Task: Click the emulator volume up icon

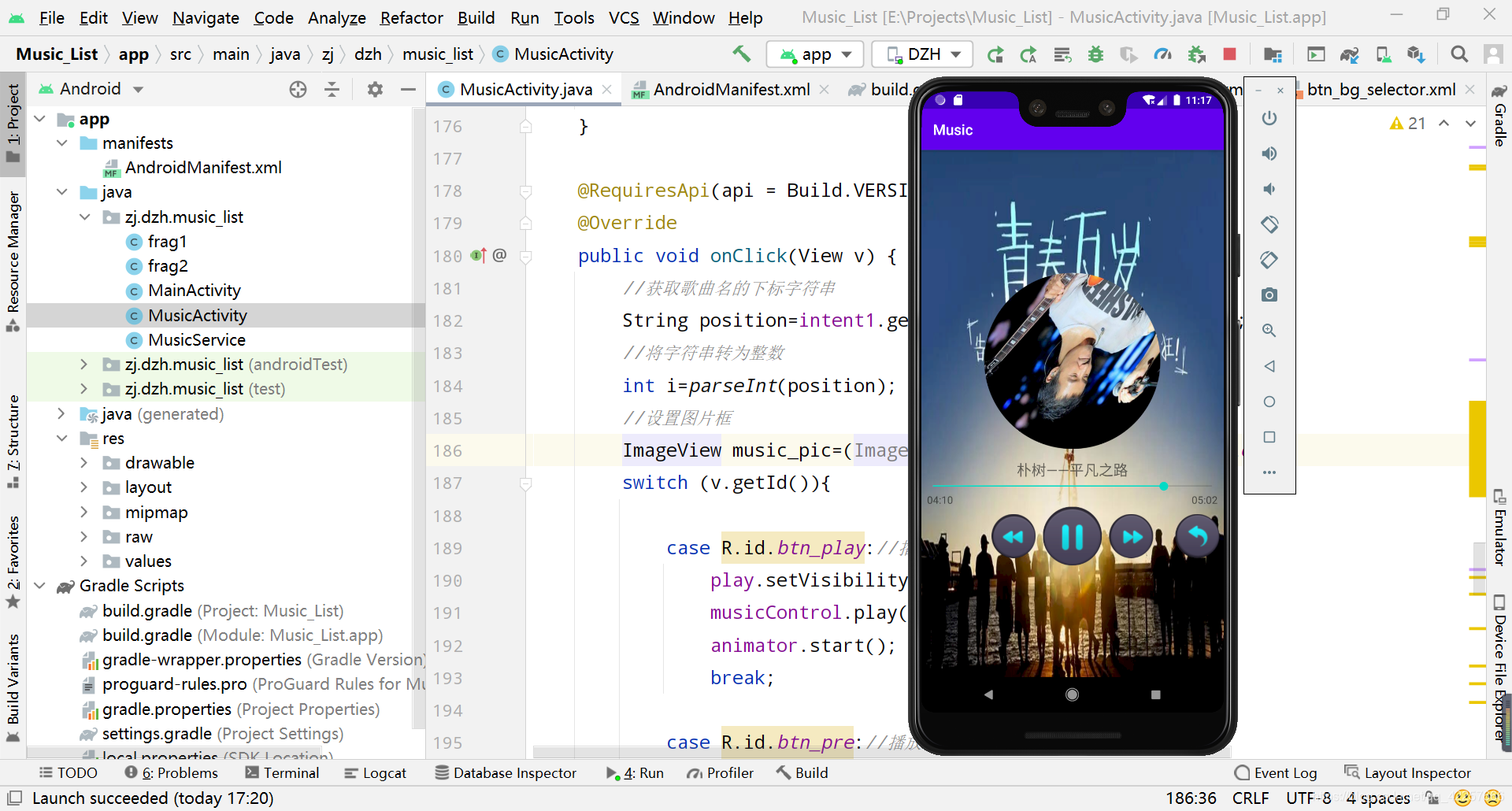Action: pos(1269,154)
